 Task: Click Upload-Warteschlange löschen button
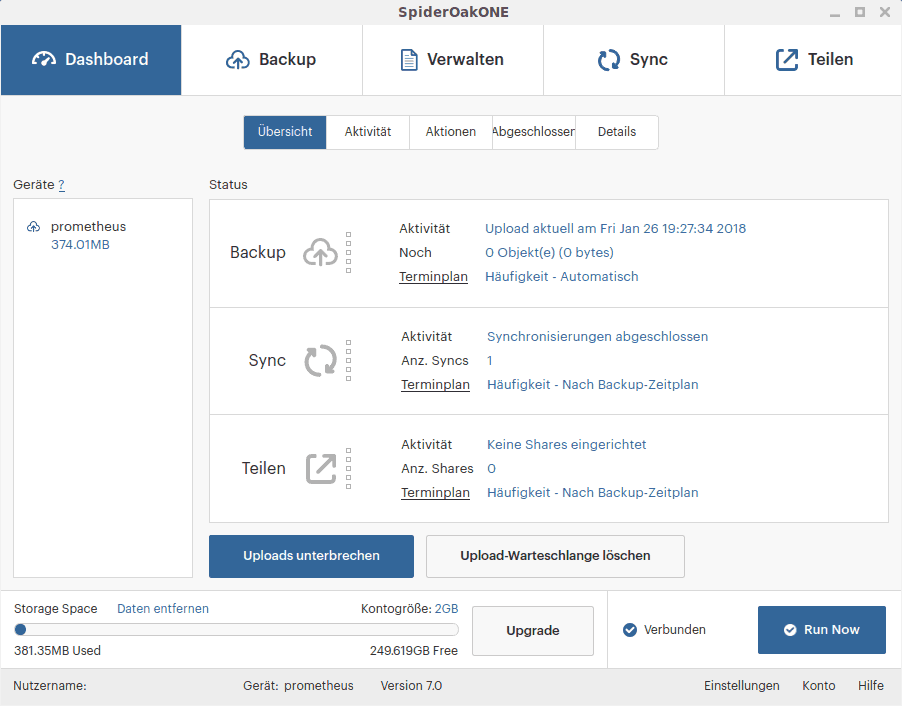[555, 556]
